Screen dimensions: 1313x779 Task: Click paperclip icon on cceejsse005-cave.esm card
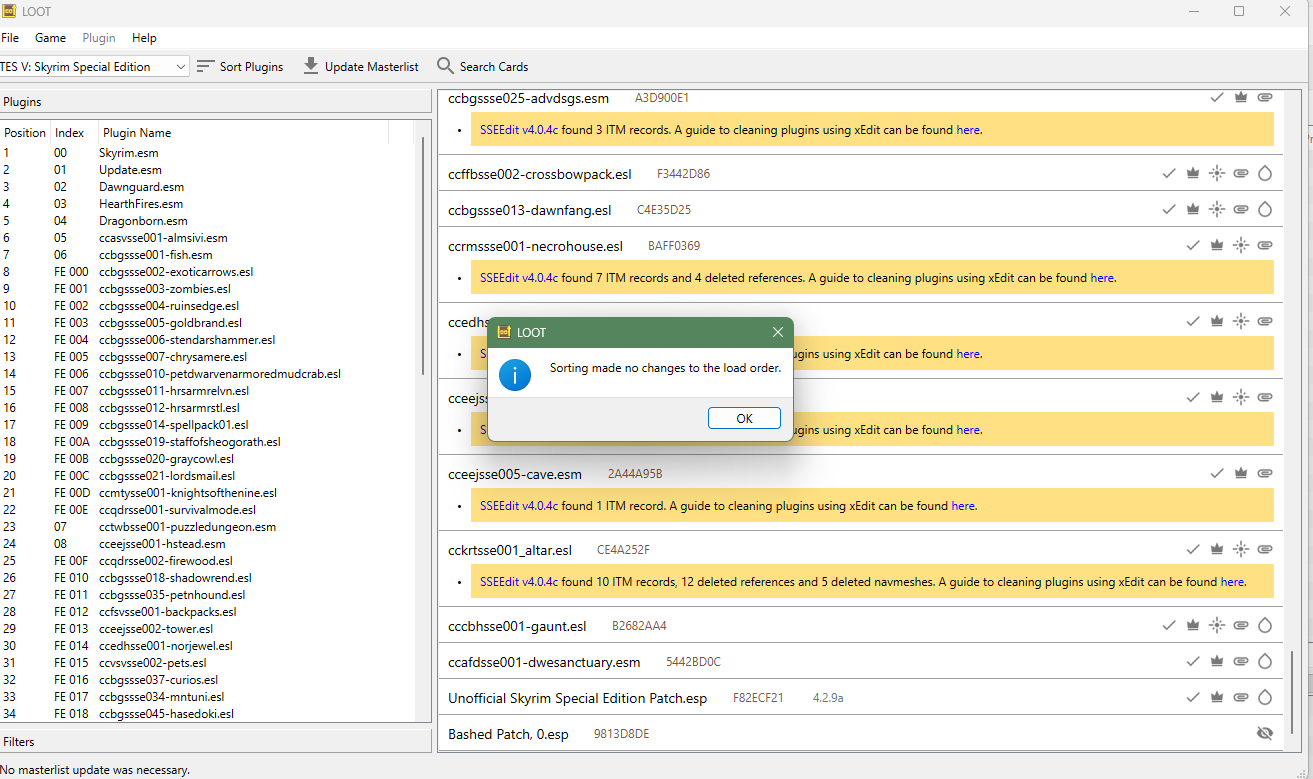pyautogui.click(x=1265, y=473)
